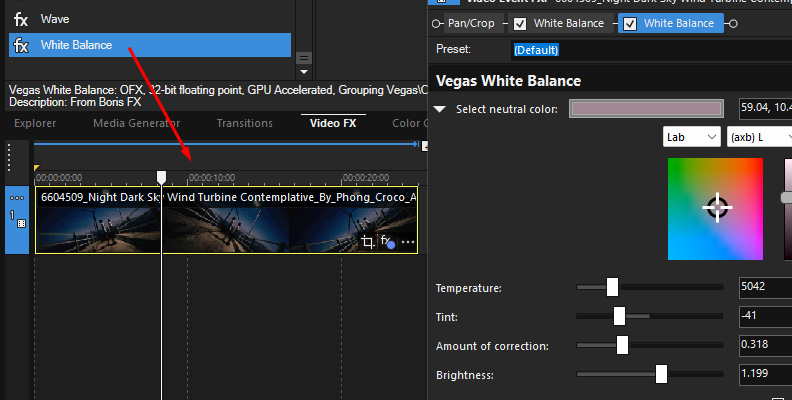The width and height of the screenshot is (792, 400).
Task: Click the chain end node after White Balance
Action: 733,24
